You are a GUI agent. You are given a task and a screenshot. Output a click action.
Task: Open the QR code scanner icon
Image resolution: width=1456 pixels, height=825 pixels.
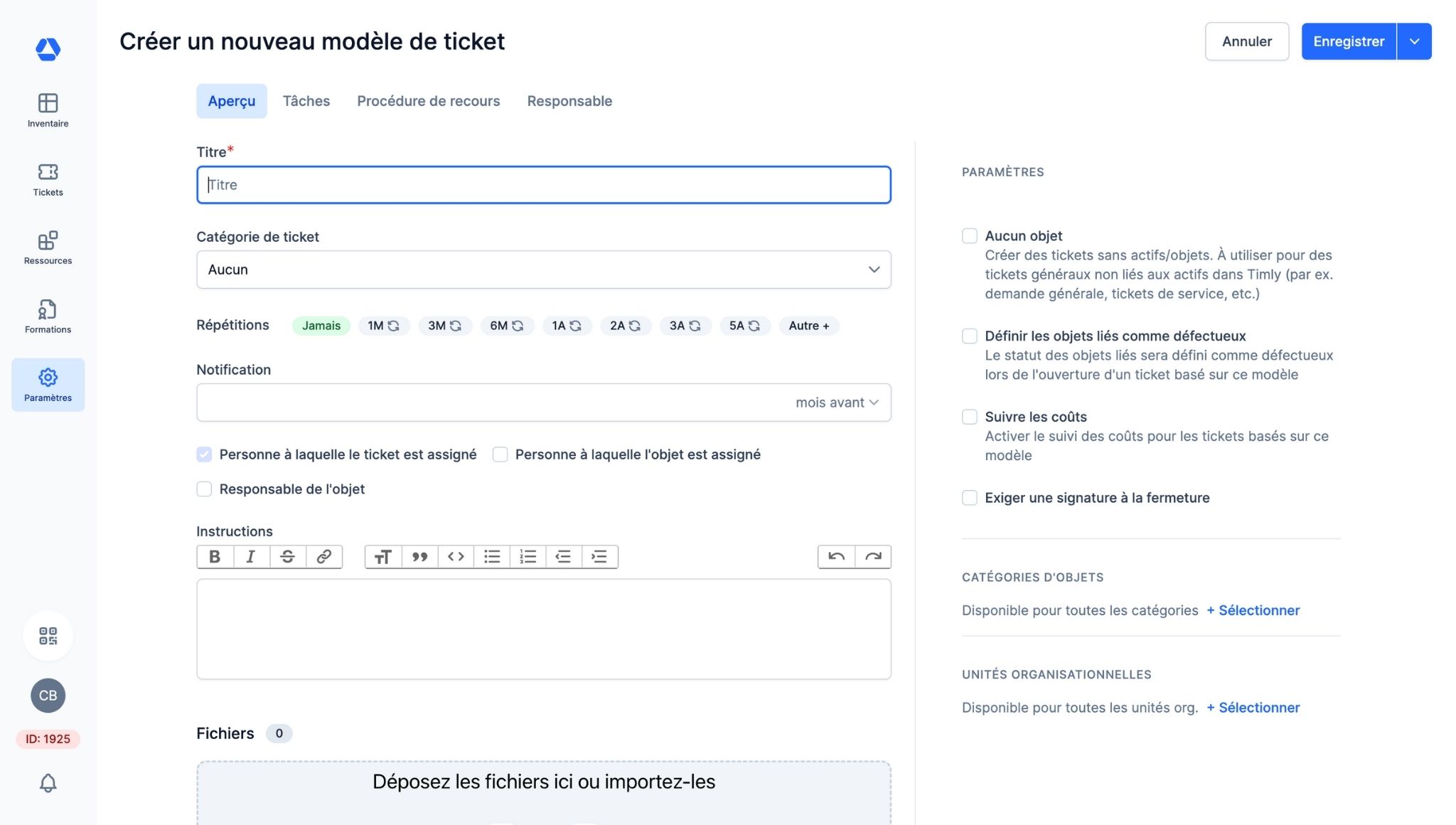click(x=48, y=636)
